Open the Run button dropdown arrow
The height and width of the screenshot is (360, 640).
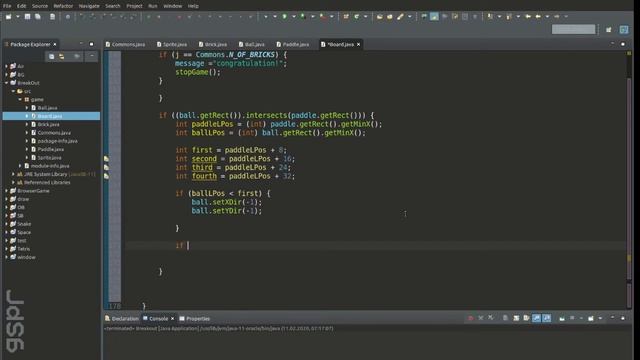coord(293,16)
